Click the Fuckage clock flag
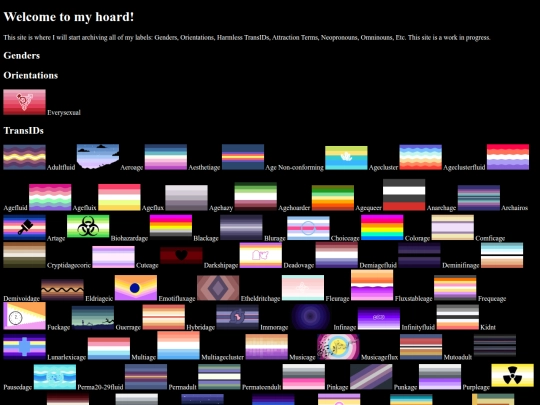 [24, 316]
